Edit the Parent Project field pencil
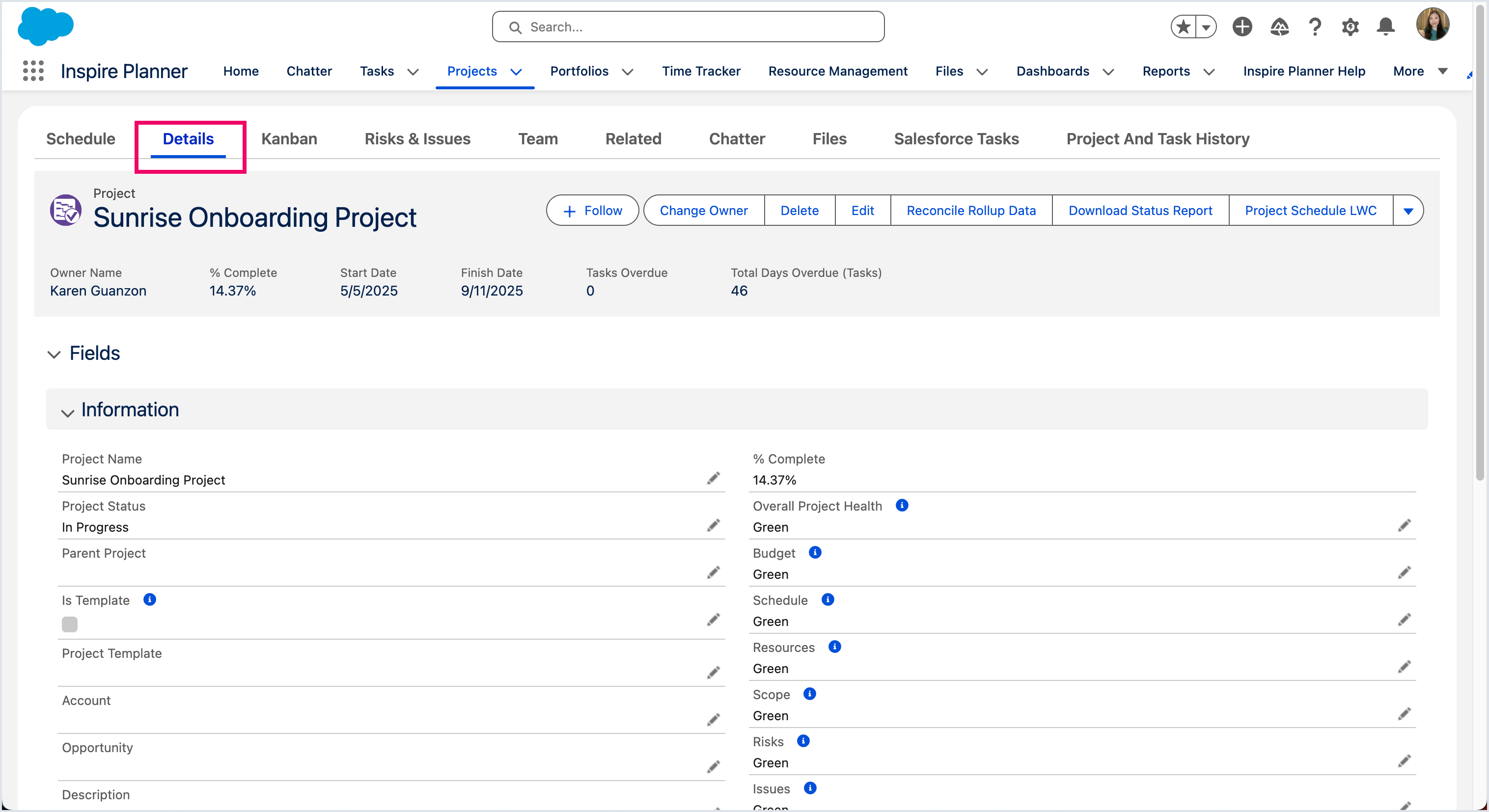This screenshot has height=812, width=1489. click(714, 573)
